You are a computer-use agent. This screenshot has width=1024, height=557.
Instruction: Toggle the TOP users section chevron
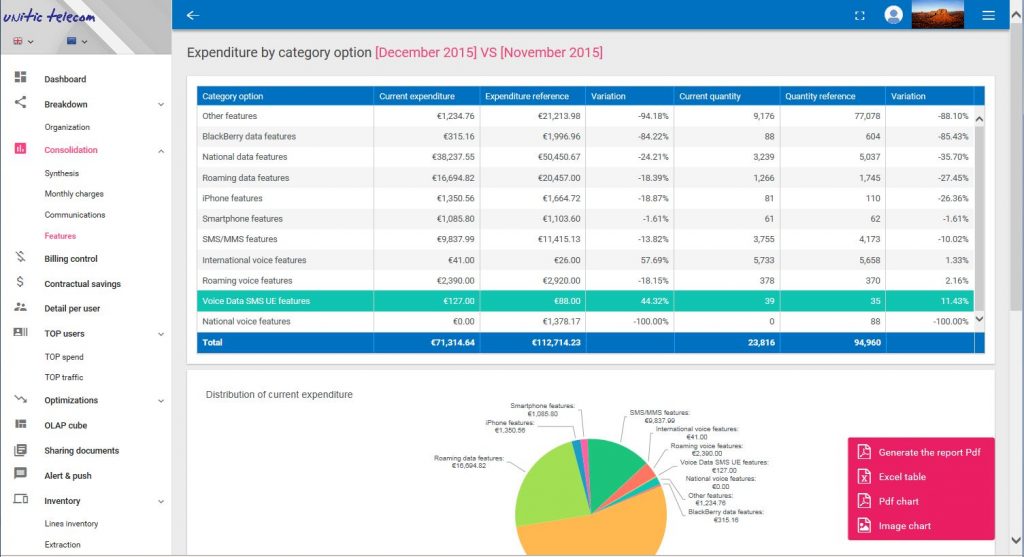coord(161,334)
